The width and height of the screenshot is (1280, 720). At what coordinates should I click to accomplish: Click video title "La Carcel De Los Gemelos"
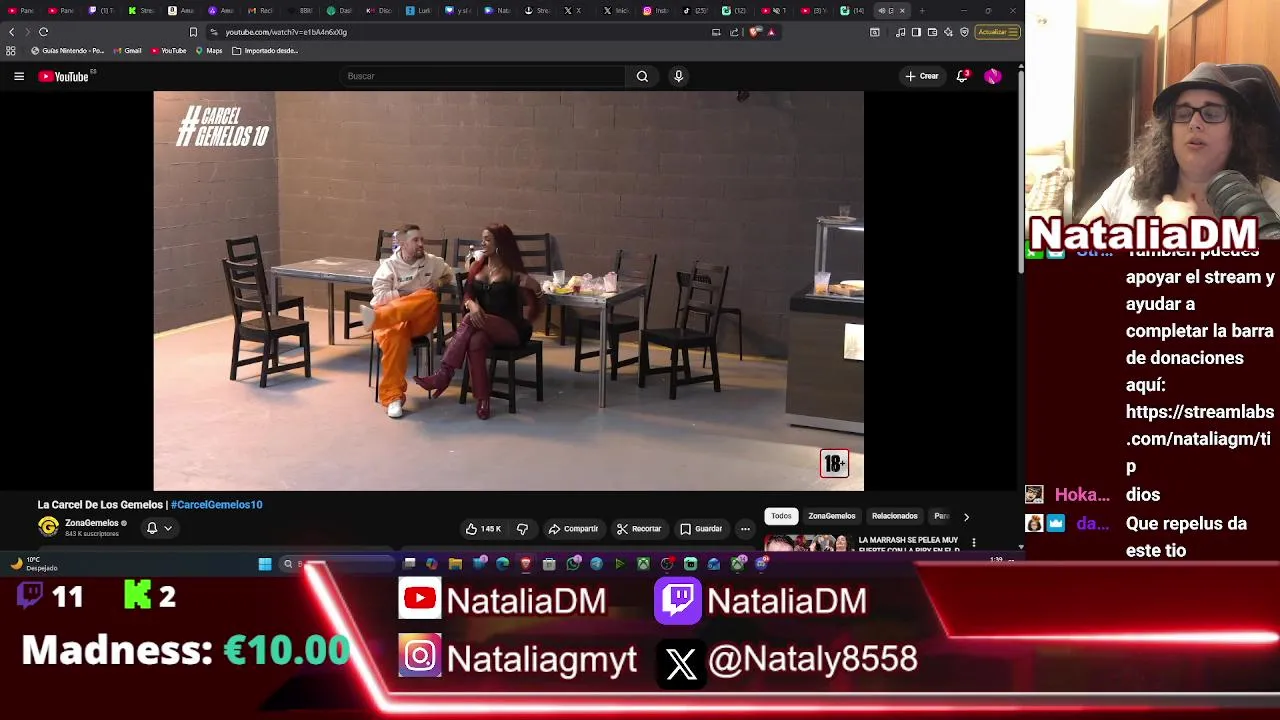click(100, 505)
